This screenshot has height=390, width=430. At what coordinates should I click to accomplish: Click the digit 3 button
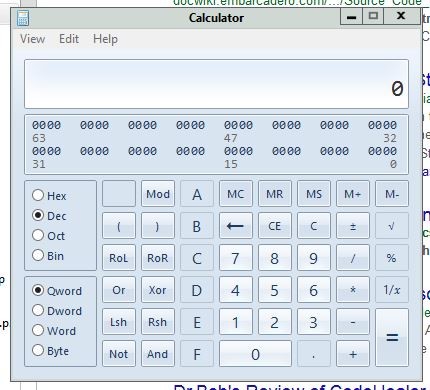(x=314, y=322)
